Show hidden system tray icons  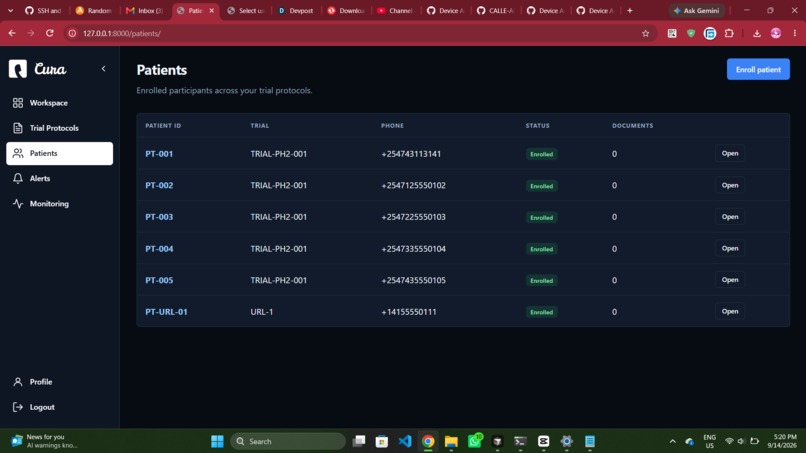(x=672, y=441)
